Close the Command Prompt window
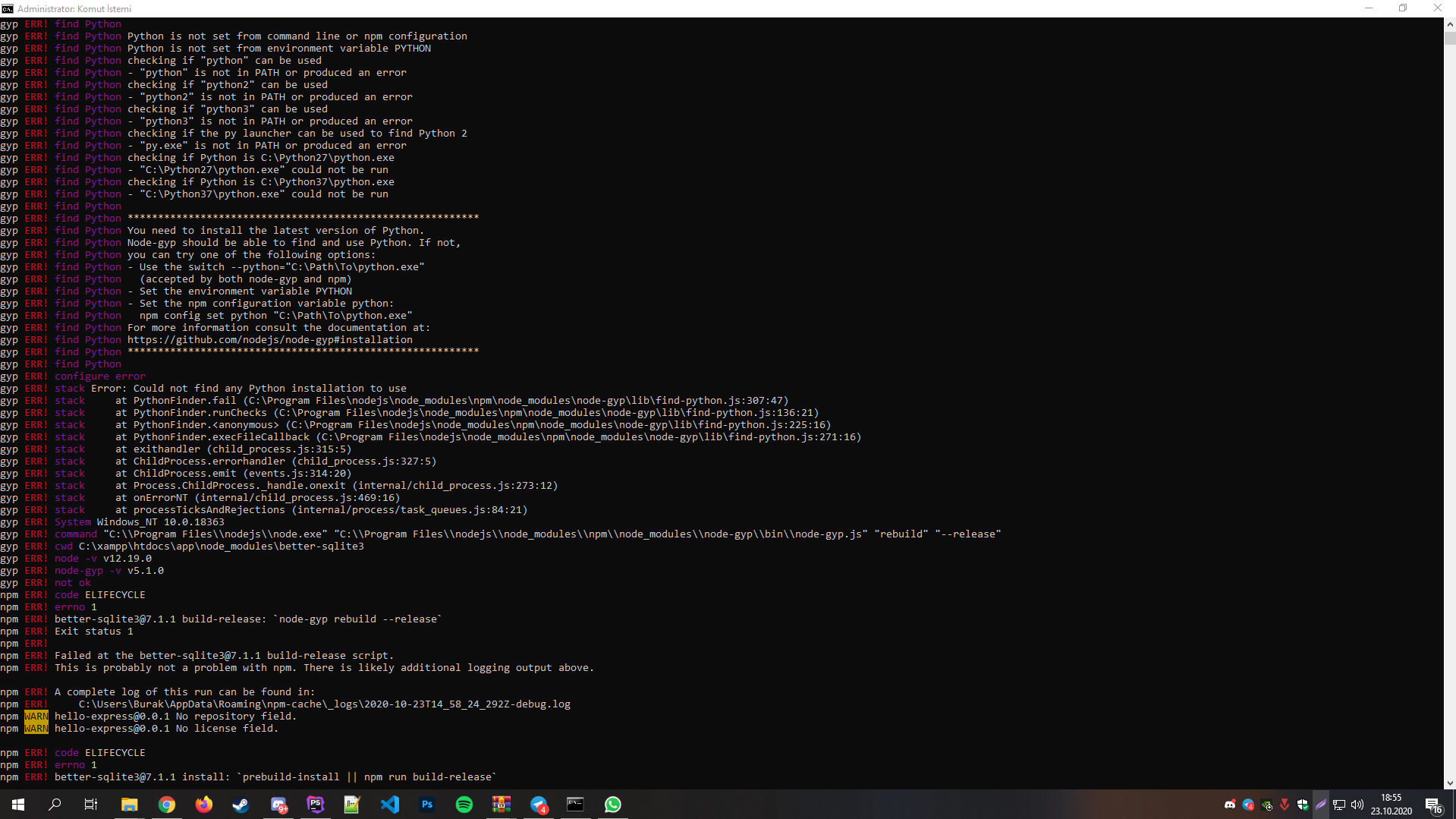This screenshot has width=1456, height=819. click(1438, 8)
